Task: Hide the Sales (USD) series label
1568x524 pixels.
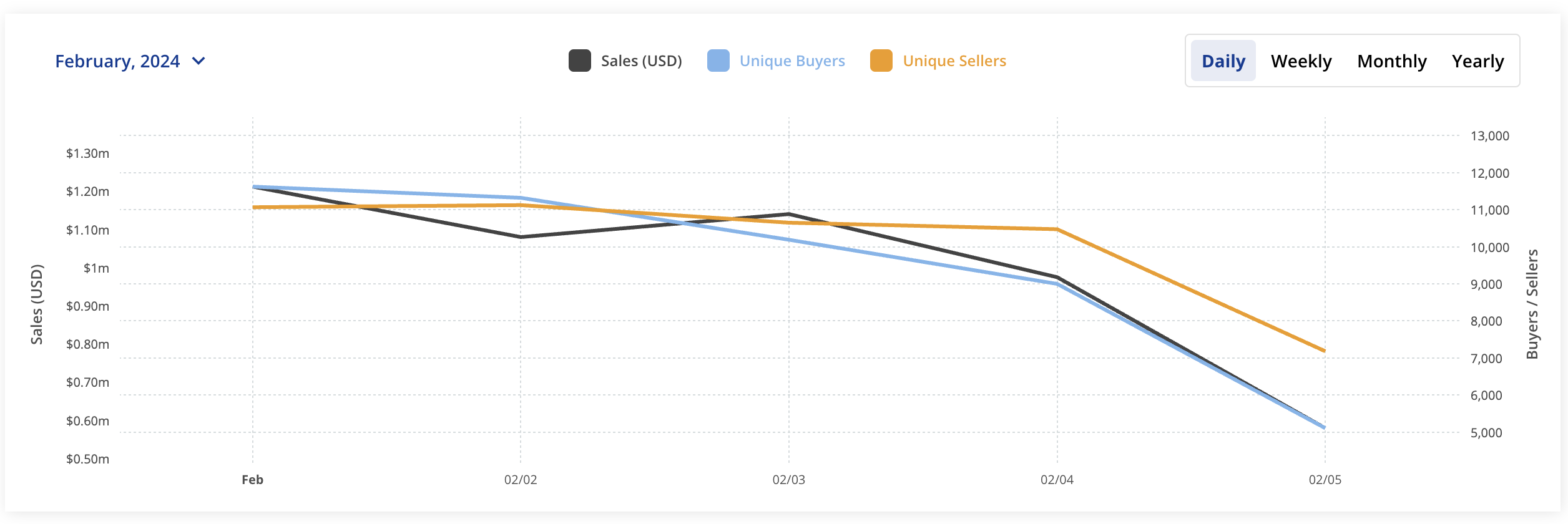Action: point(641,61)
